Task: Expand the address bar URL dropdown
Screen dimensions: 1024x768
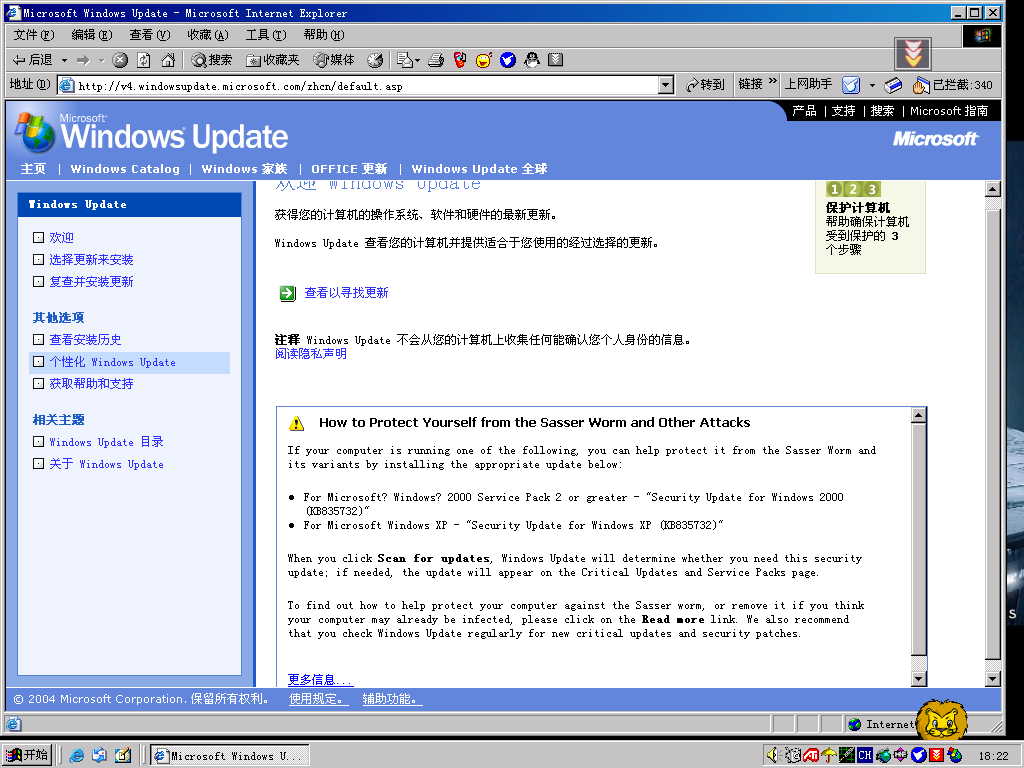Action: (665, 85)
